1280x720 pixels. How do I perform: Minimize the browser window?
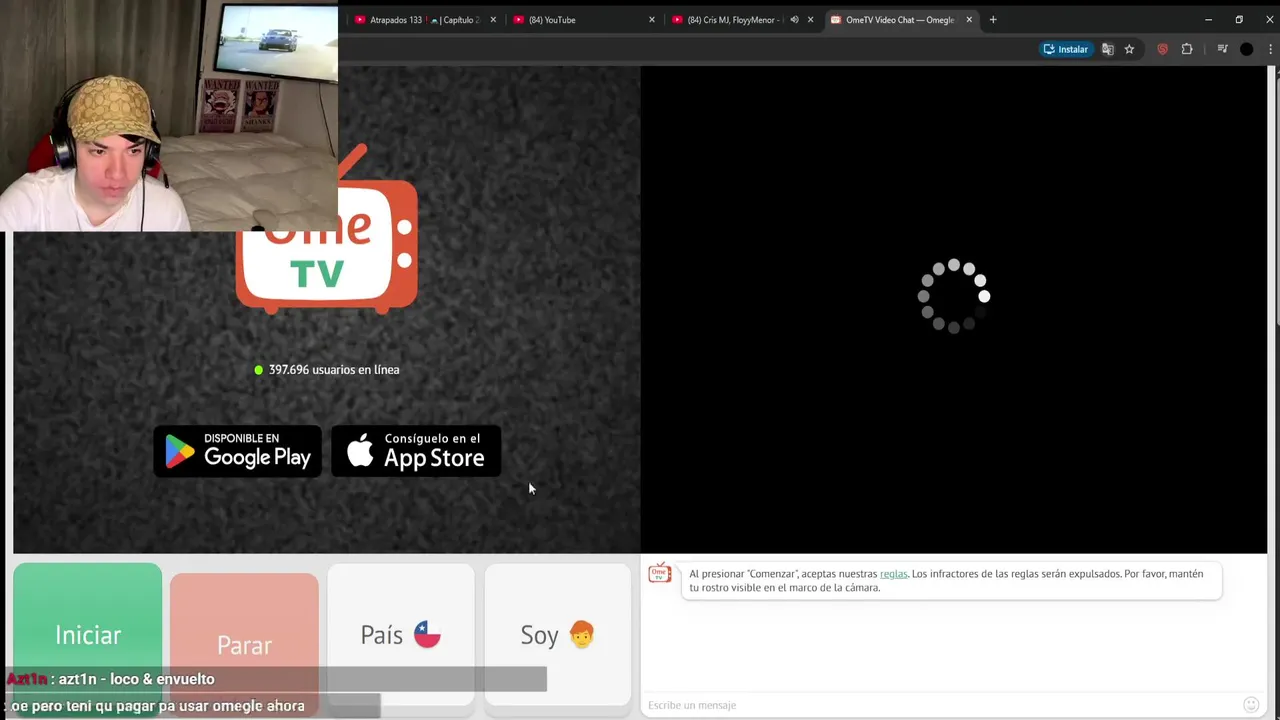pyautogui.click(x=1208, y=20)
